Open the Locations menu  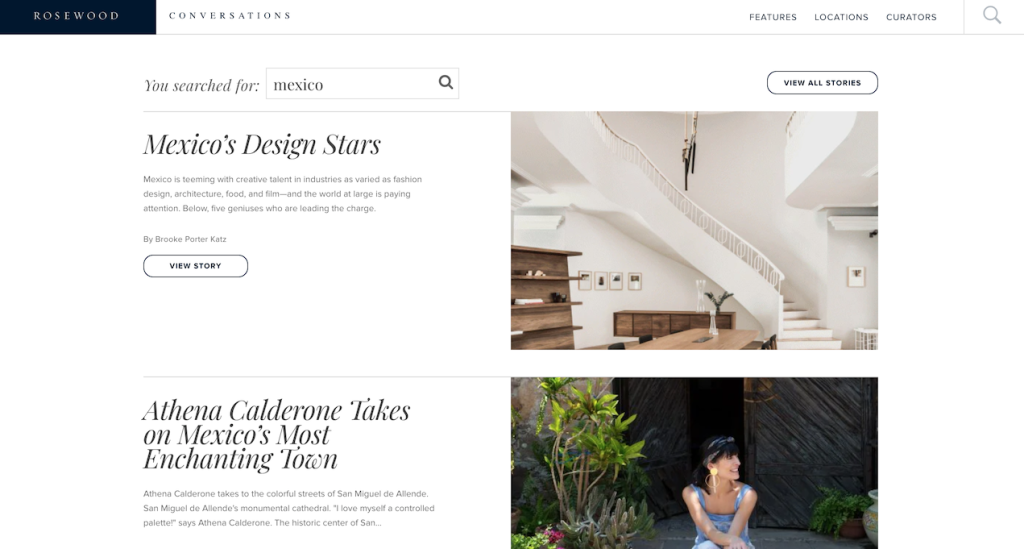click(x=841, y=17)
